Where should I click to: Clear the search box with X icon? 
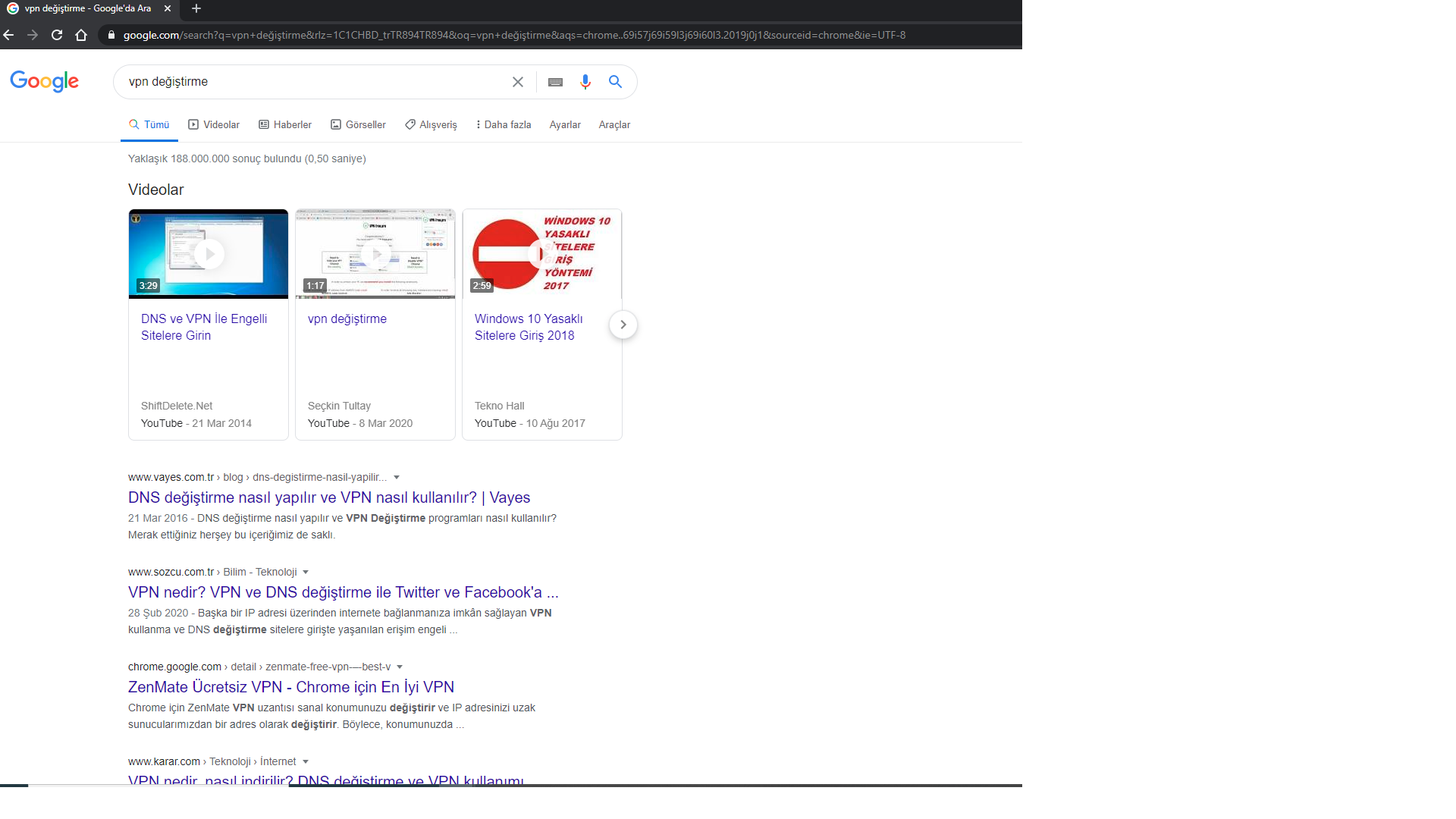pos(518,82)
